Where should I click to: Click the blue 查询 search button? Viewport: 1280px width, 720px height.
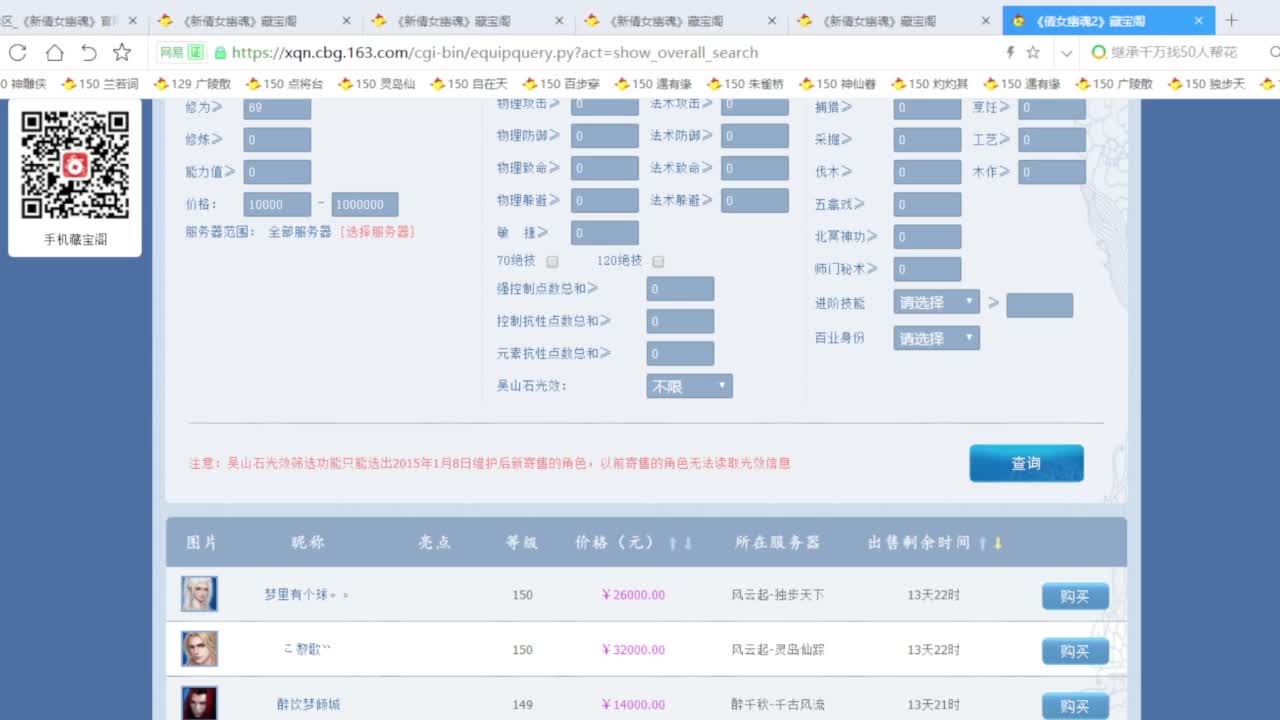point(1026,463)
